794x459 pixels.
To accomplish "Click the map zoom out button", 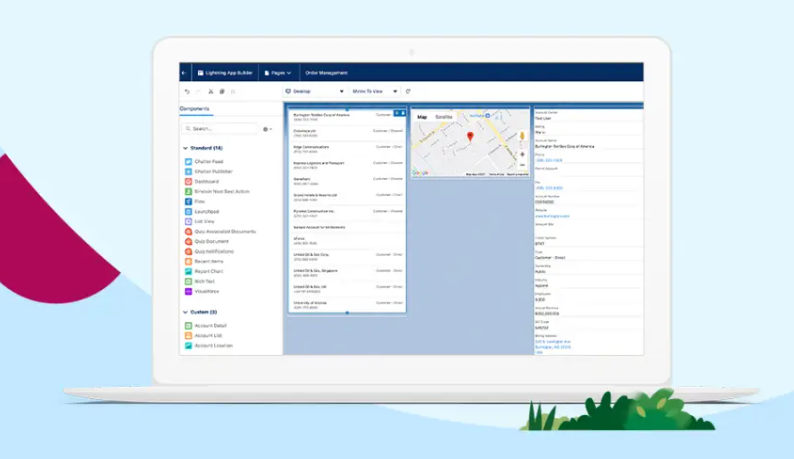I will pyautogui.click(x=522, y=165).
